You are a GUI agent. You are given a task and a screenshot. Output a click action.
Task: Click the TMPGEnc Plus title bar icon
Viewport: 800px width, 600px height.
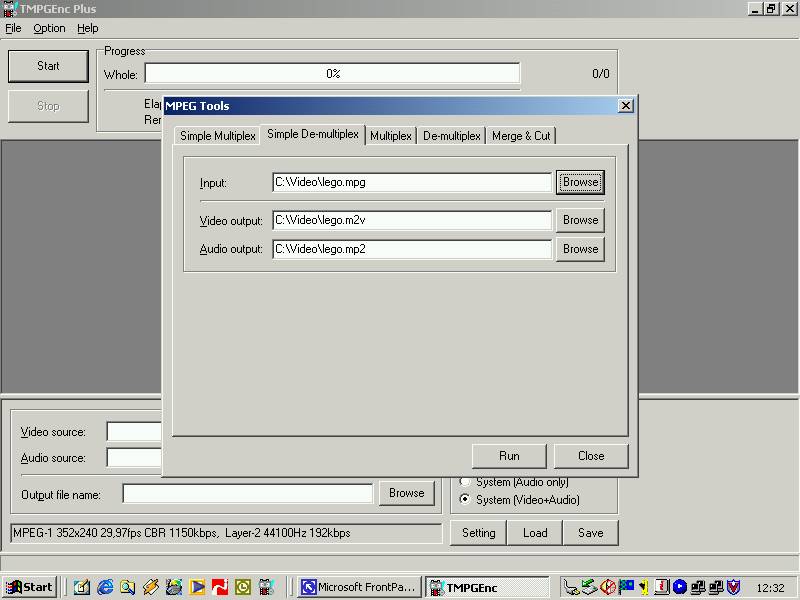coord(10,9)
